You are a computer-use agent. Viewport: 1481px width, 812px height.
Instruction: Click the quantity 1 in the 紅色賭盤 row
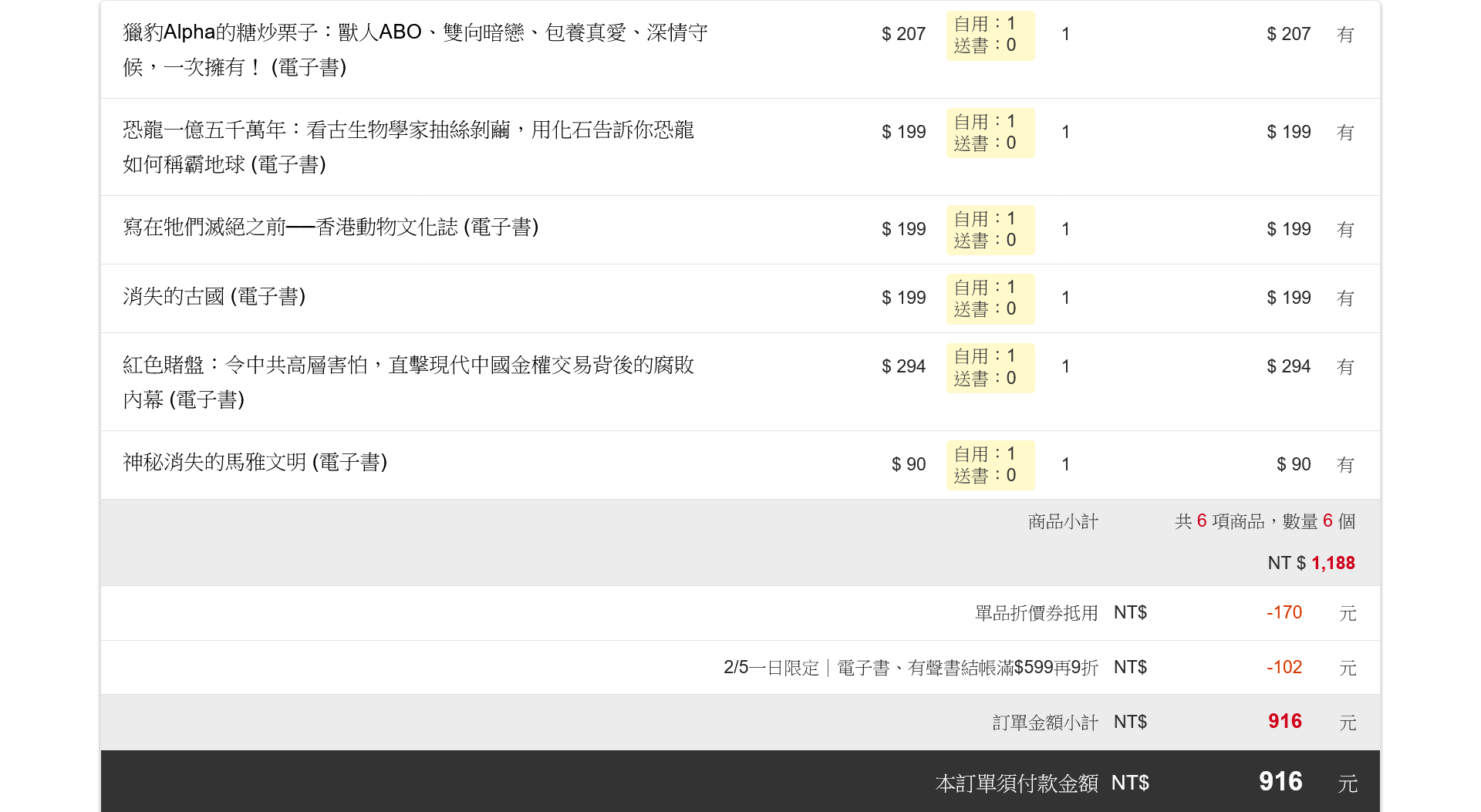[x=1065, y=366]
